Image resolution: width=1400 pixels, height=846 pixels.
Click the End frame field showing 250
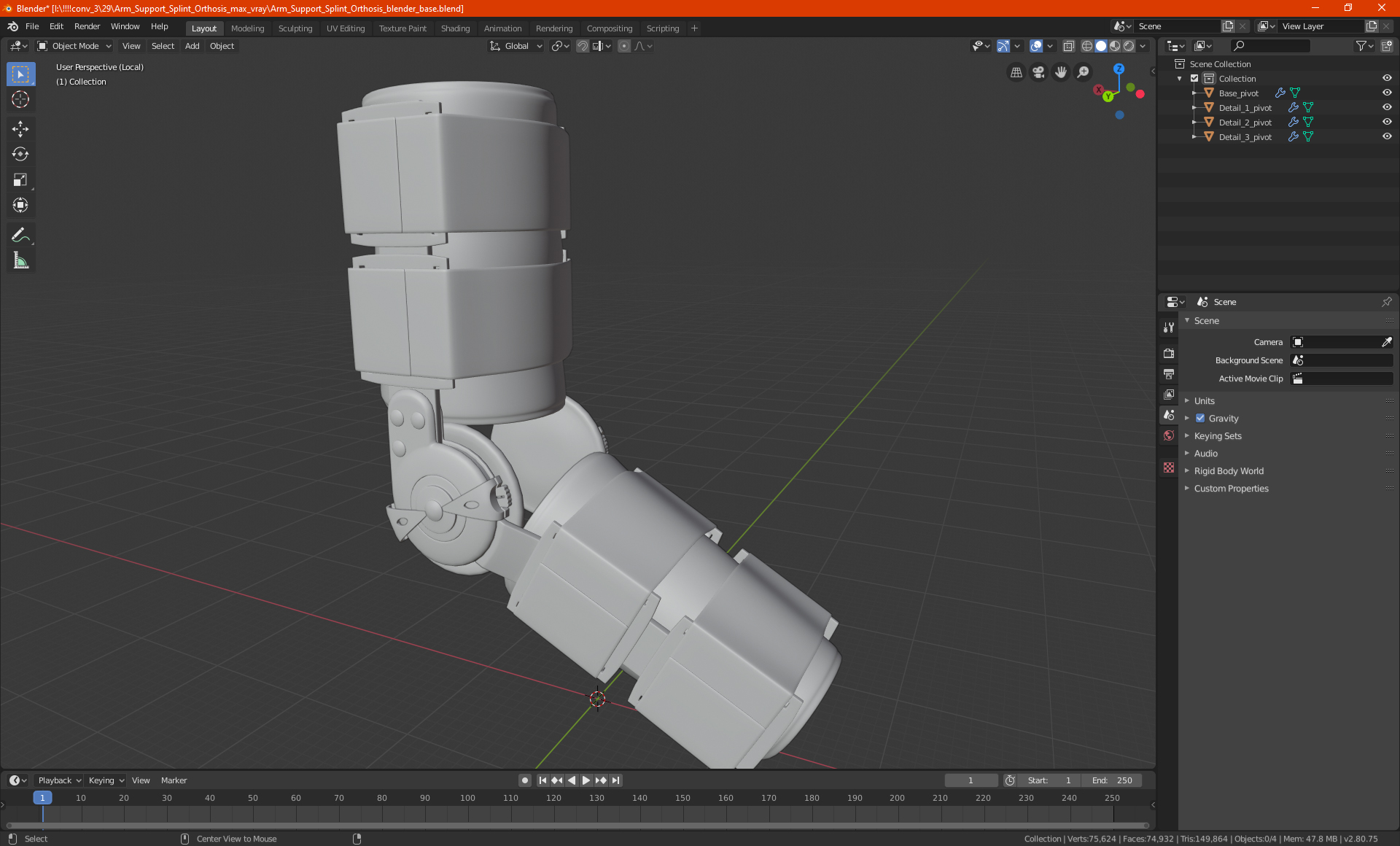tap(1113, 780)
